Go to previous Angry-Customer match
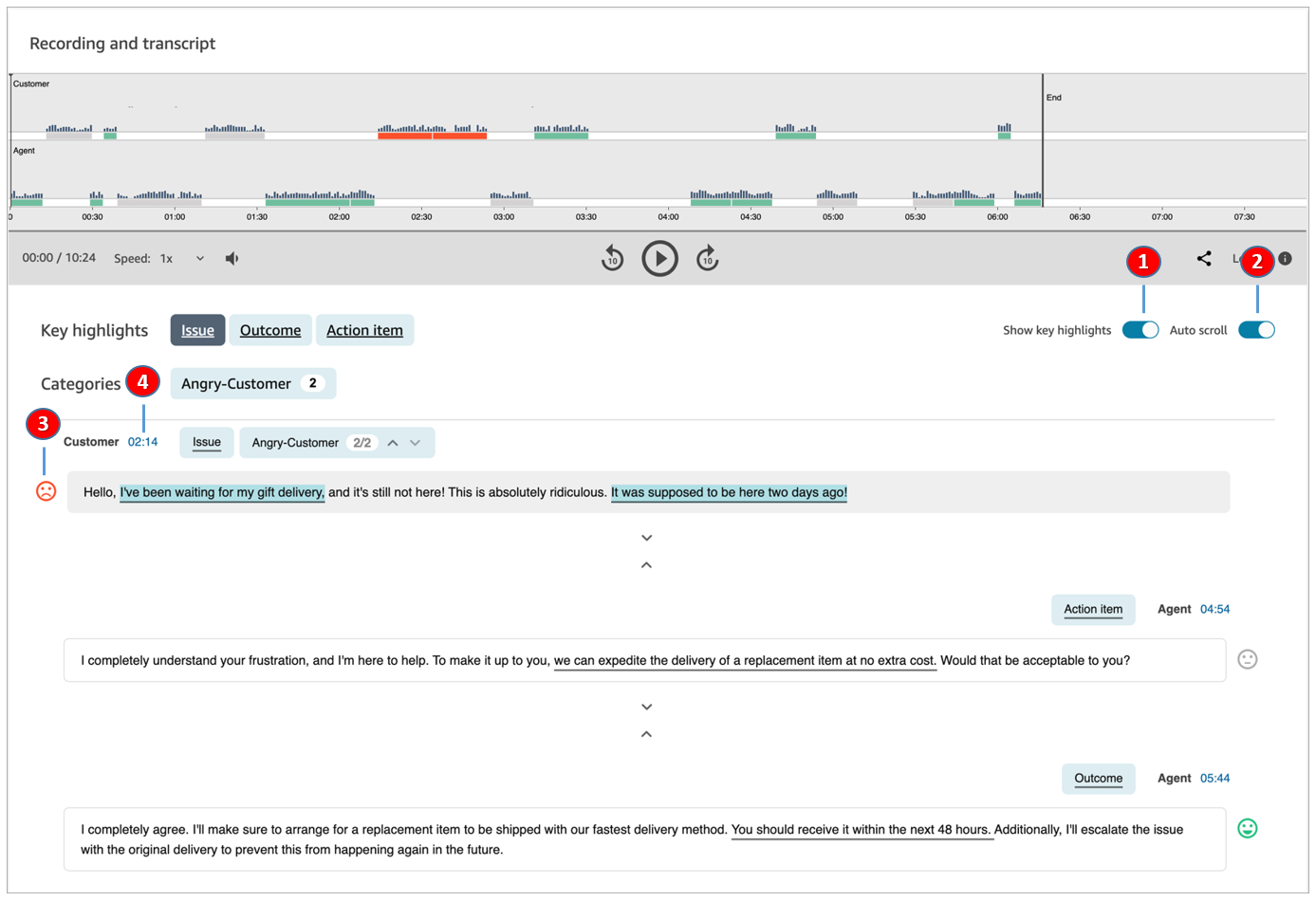Screen dimensions: 1316x901 click(x=393, y=443)
